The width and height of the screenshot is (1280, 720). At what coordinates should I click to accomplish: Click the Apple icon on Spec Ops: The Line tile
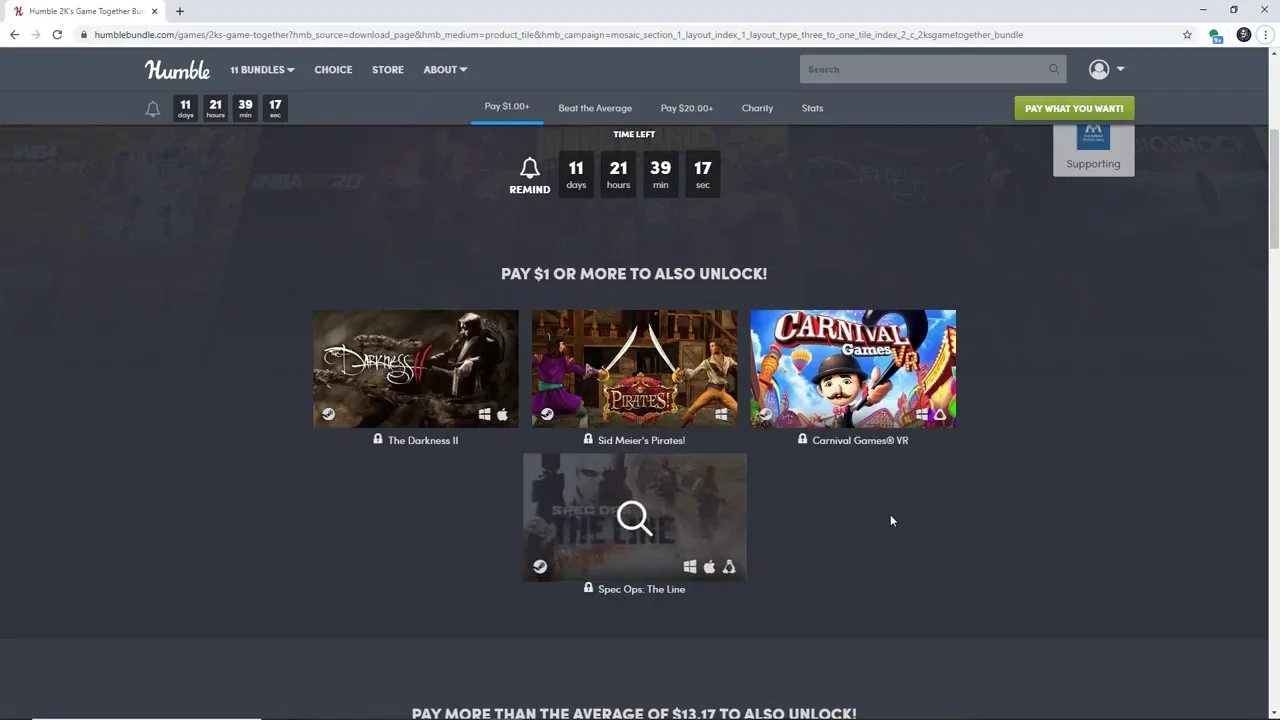pyautogui.click(x=709, y=567)
